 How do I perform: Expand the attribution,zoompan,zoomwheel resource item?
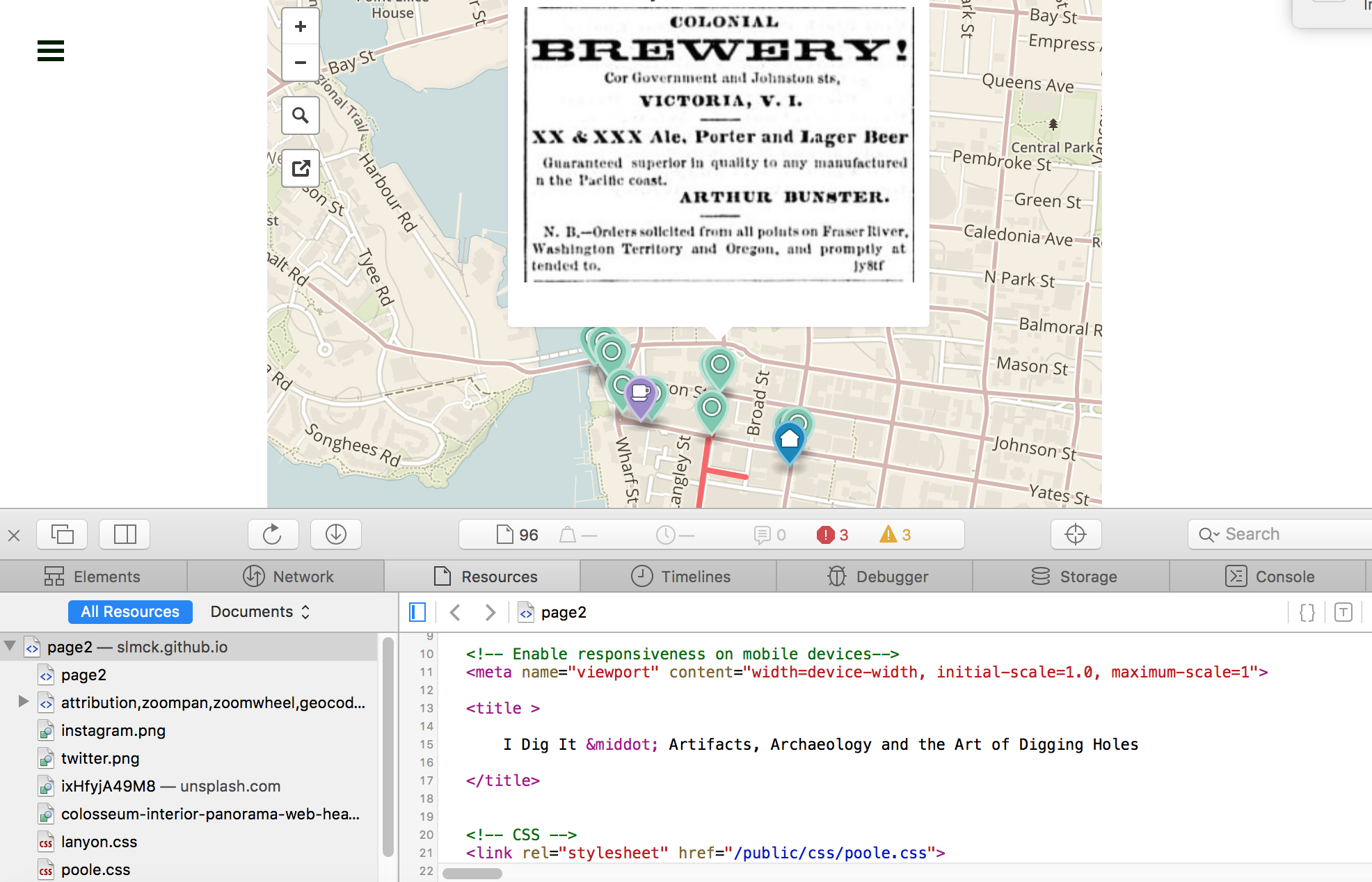[x=23, y=701]
